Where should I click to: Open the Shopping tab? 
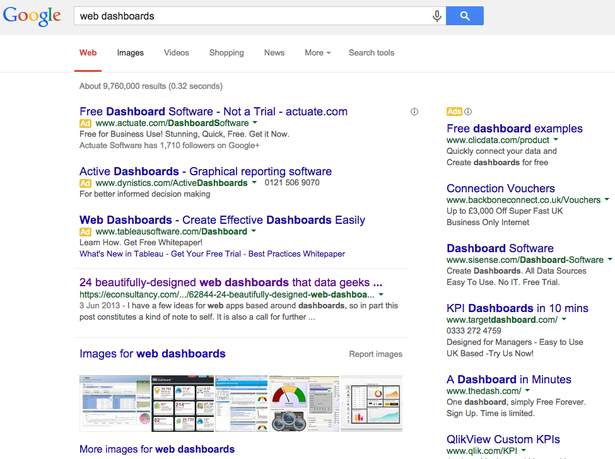226,53
